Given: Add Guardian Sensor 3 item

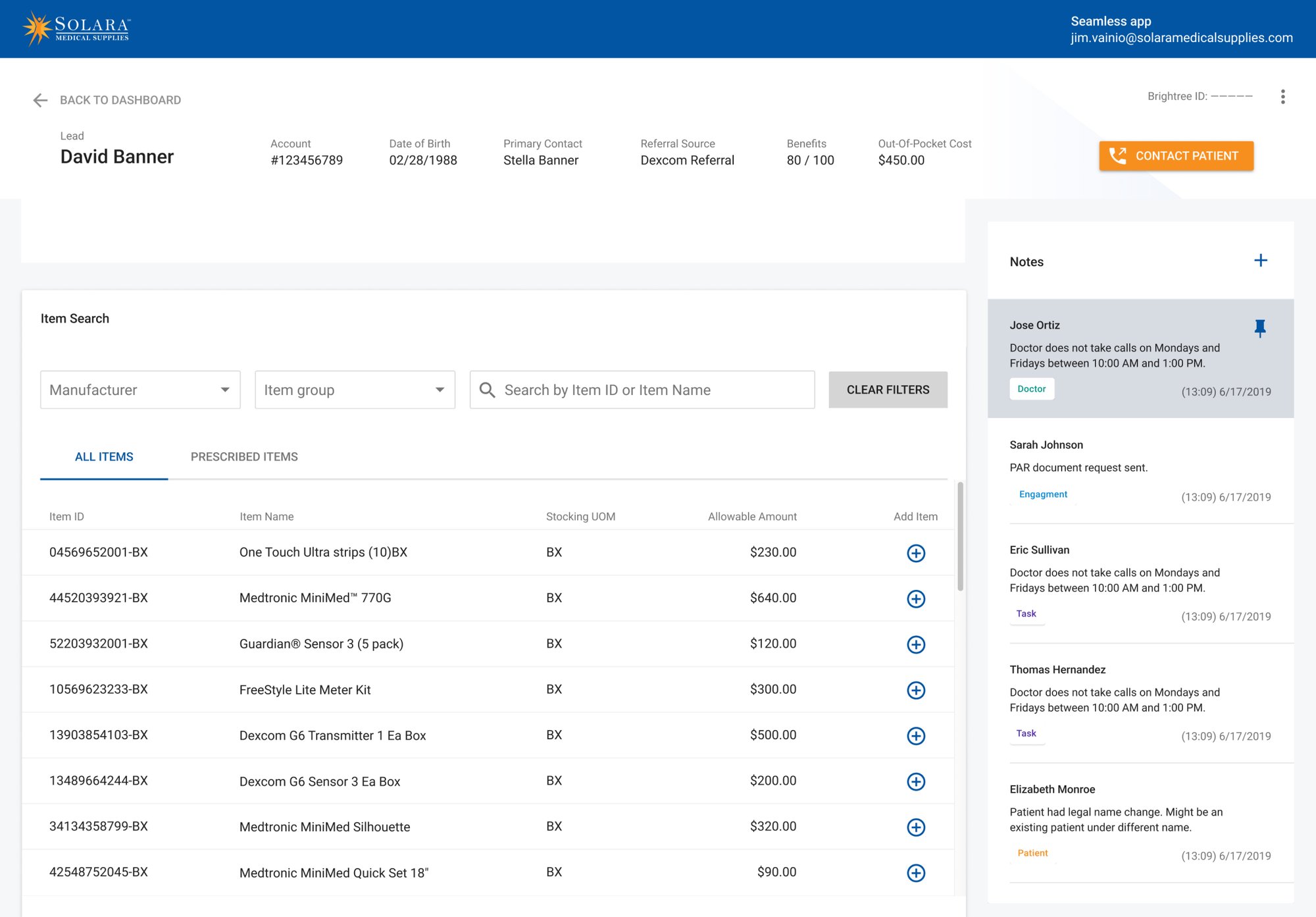Looking at the screenshot, I should pyautogui.click(x=916, y=644).
